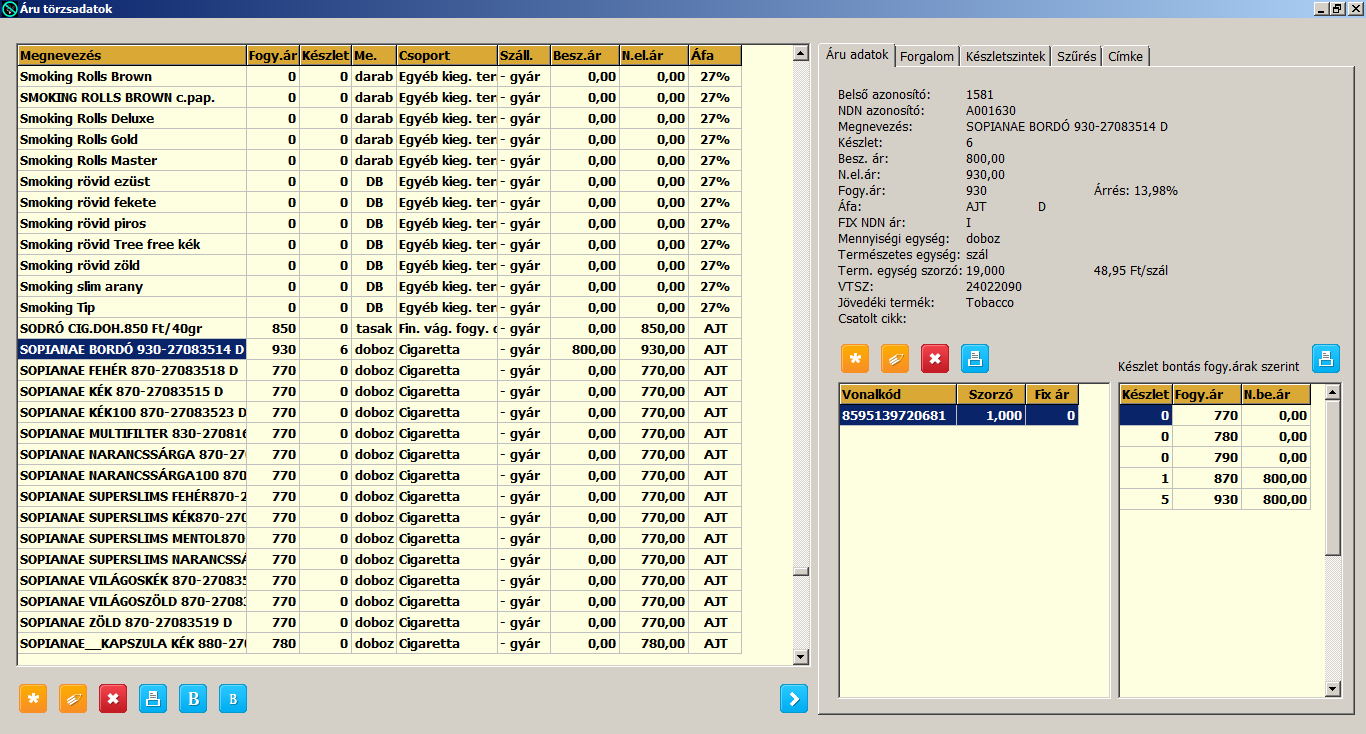Image resolution: width=1366 pixels, height=734 pixels.
Task: Open the Szűrés tab
Action: 1077,57
